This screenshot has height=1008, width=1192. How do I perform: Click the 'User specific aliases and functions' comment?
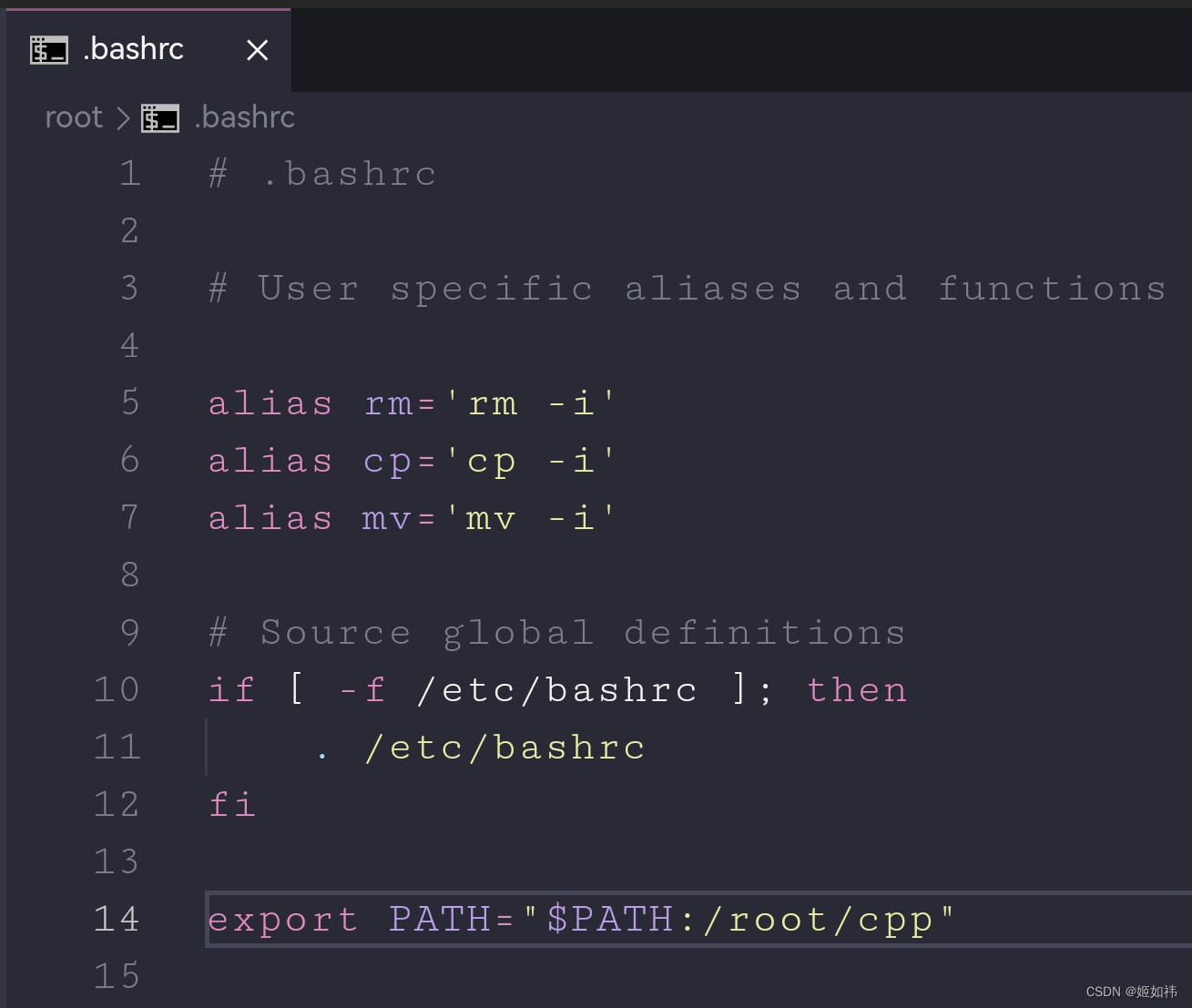pyautogui.click(x=711, y=289)
